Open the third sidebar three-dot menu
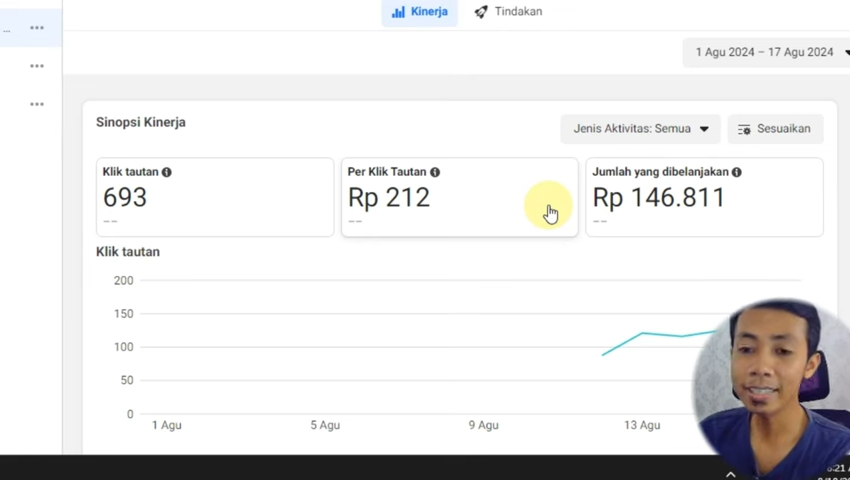850x480 pixels. pos(37,104)
